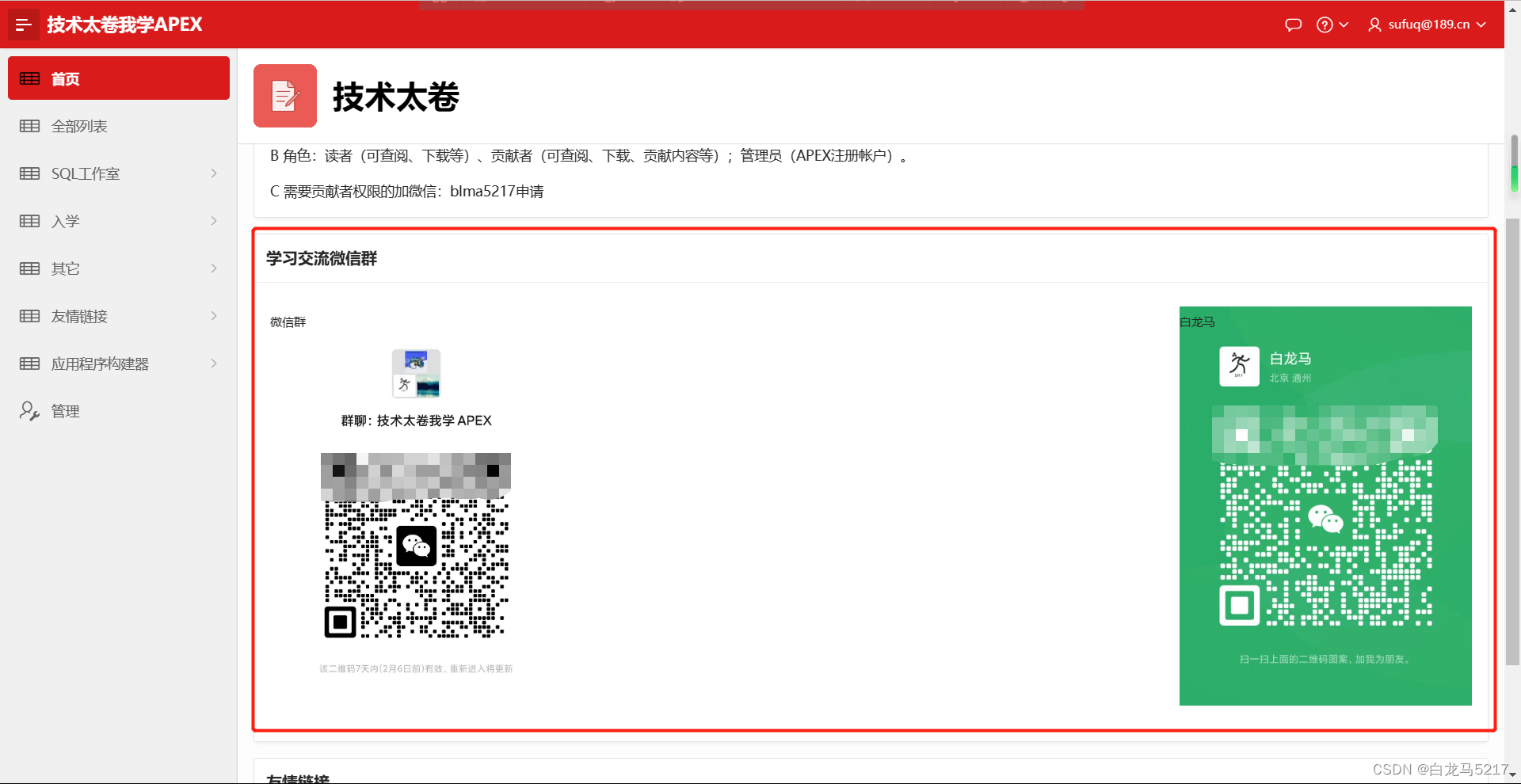Screen dimensions: 1521x784
Task: Click the table icon beside 全部列表
Action: (30, 126)
